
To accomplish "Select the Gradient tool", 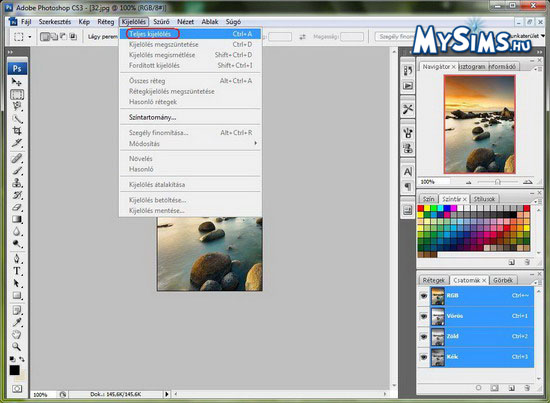I will [17, 220].
